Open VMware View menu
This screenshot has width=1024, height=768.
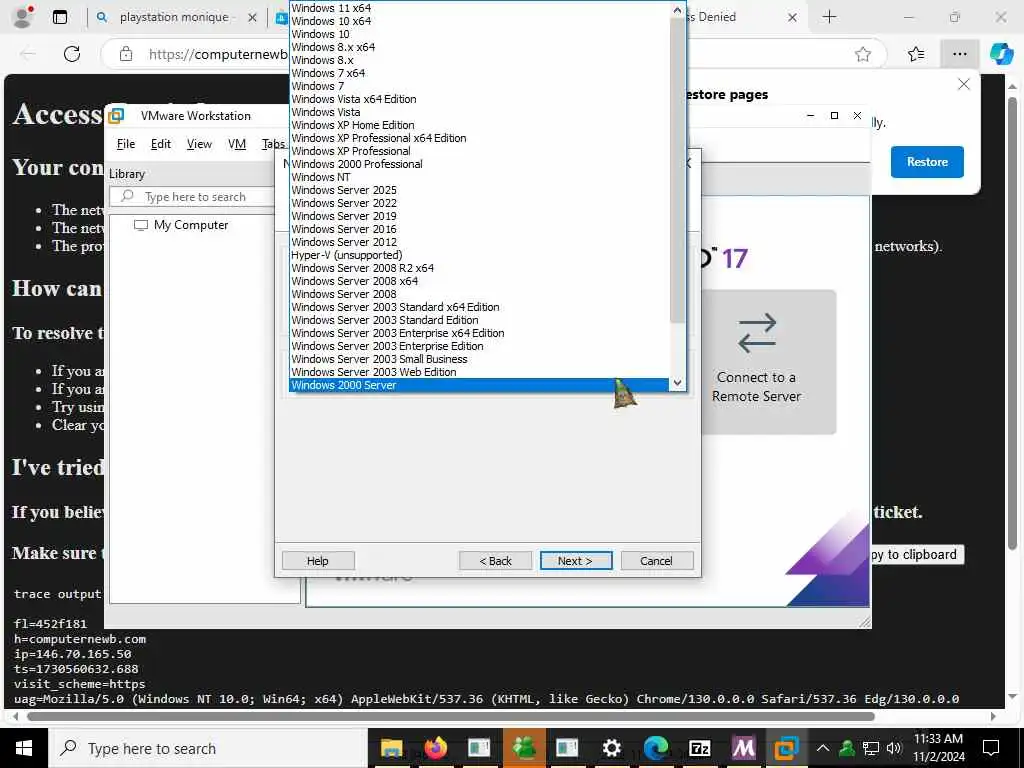pos(199,144)
